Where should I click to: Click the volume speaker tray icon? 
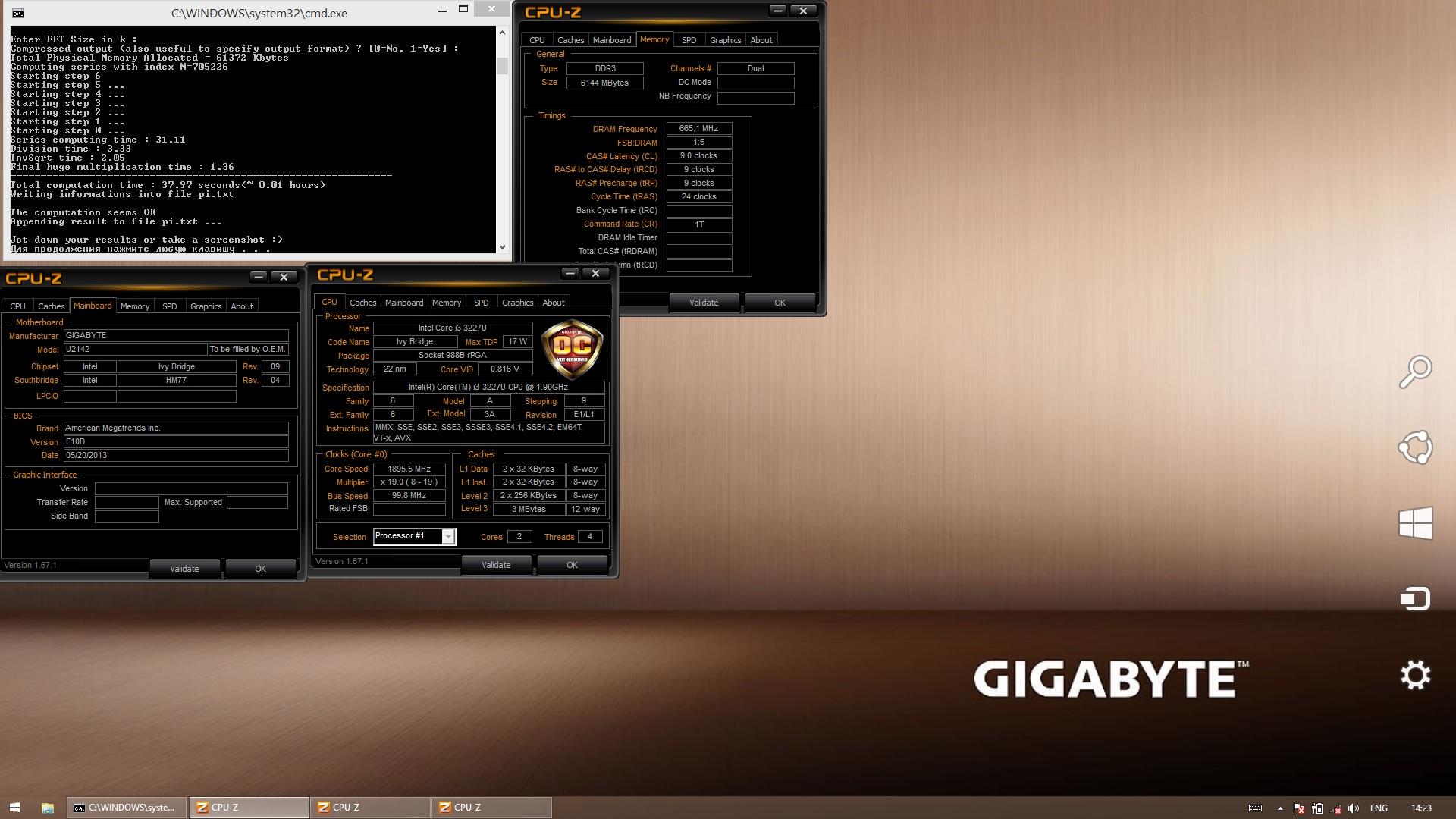tap(1354, 808)
